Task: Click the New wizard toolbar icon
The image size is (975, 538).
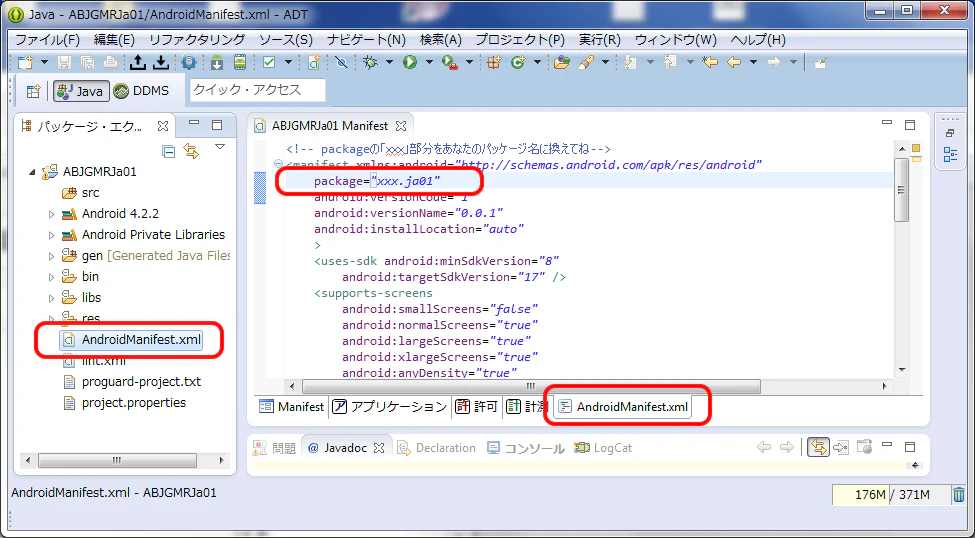Action: tap(25, 62)
